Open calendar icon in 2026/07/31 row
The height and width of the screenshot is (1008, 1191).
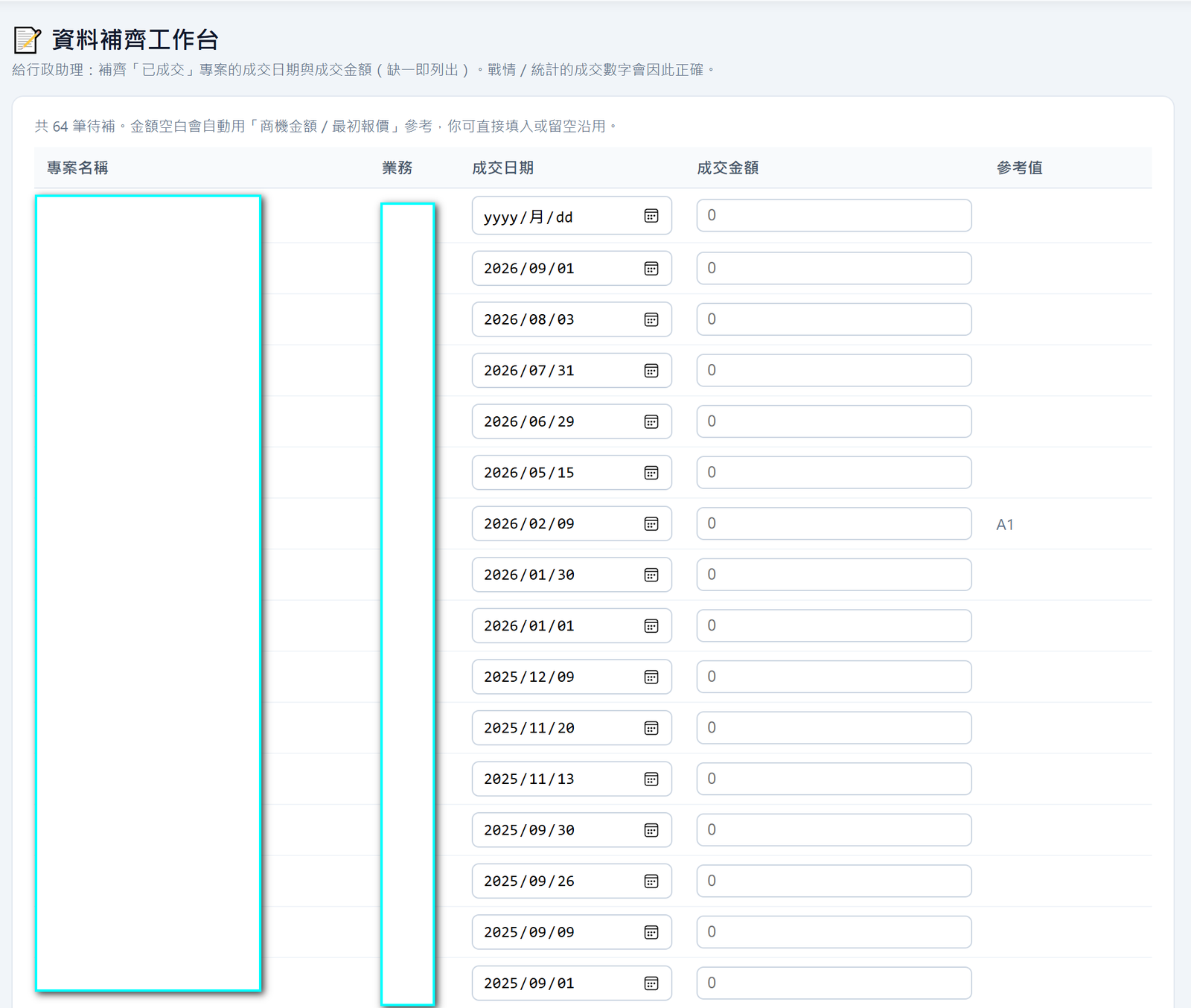point(651,371)
